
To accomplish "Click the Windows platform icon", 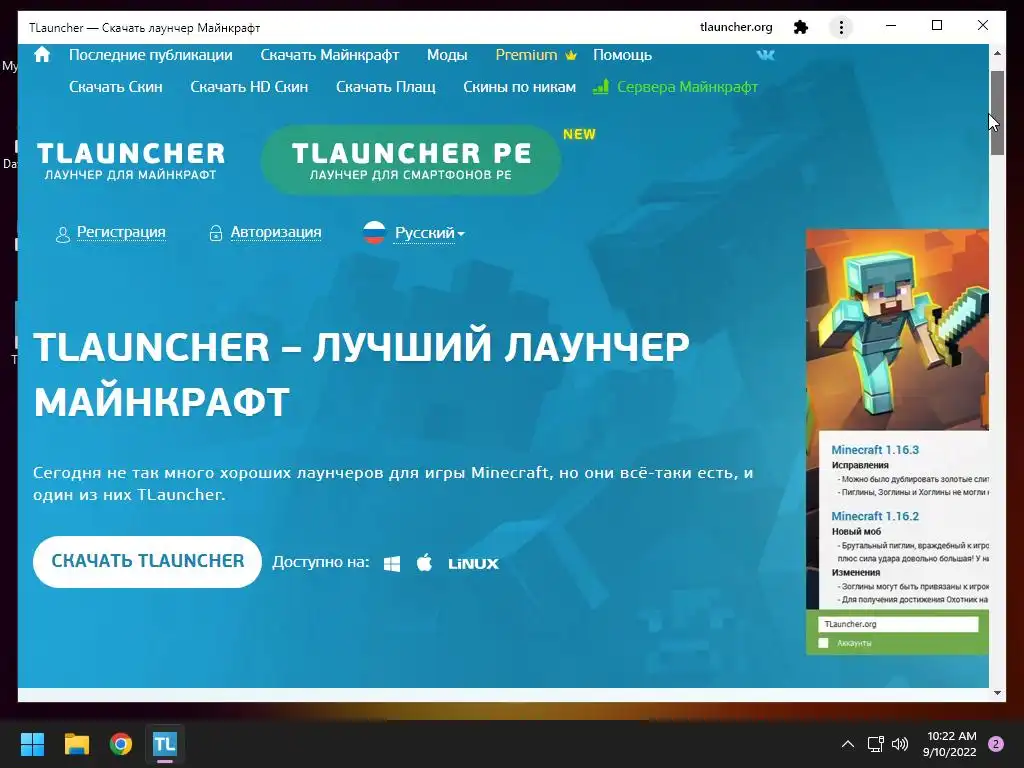I will (x=392, y=564).
